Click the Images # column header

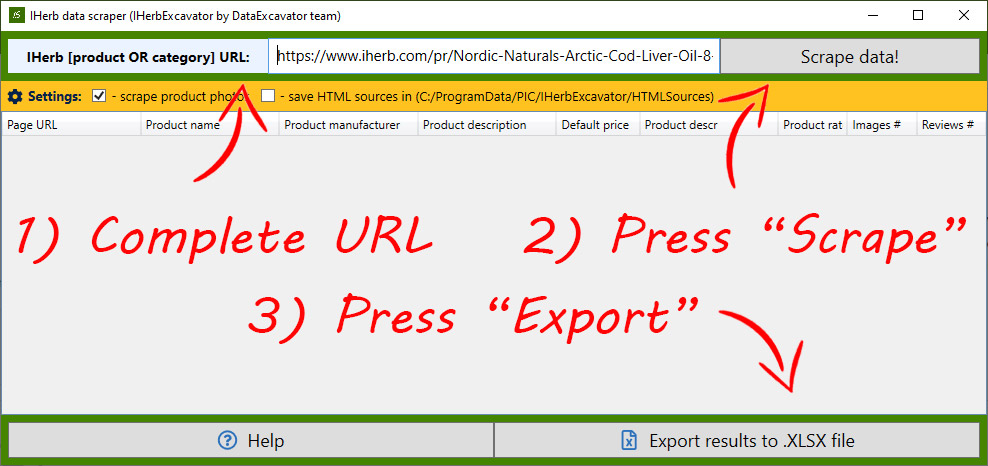(x=882, y=125)
